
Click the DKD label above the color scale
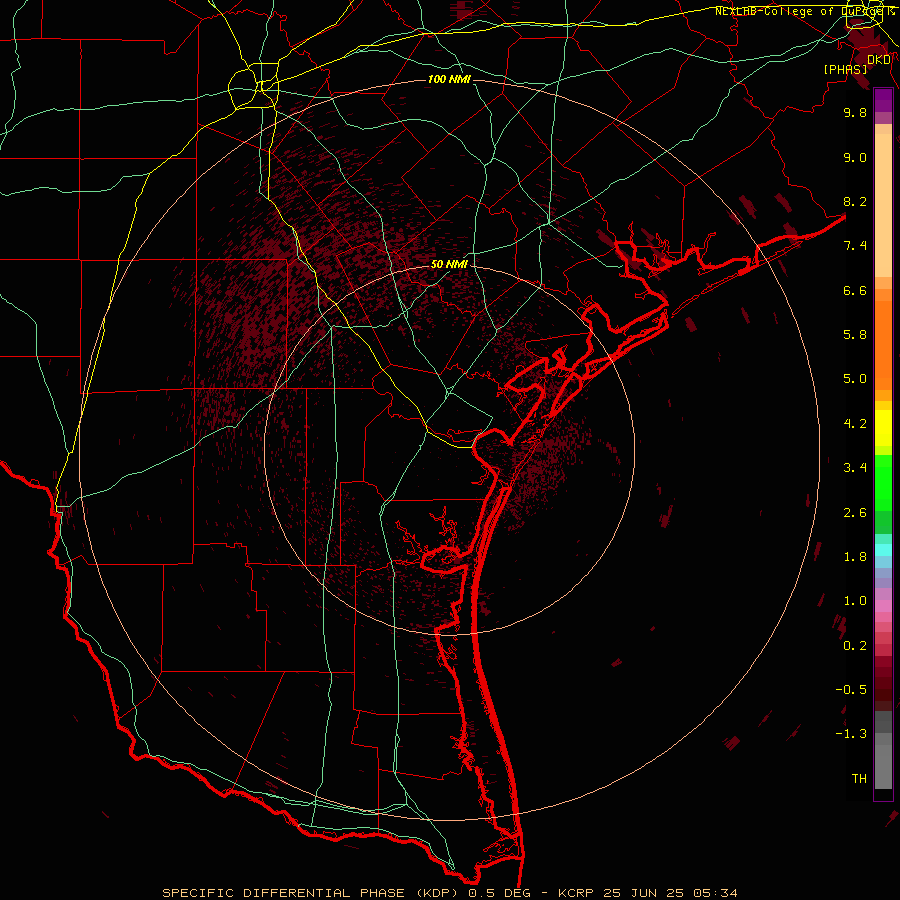[x=879, y=60]
